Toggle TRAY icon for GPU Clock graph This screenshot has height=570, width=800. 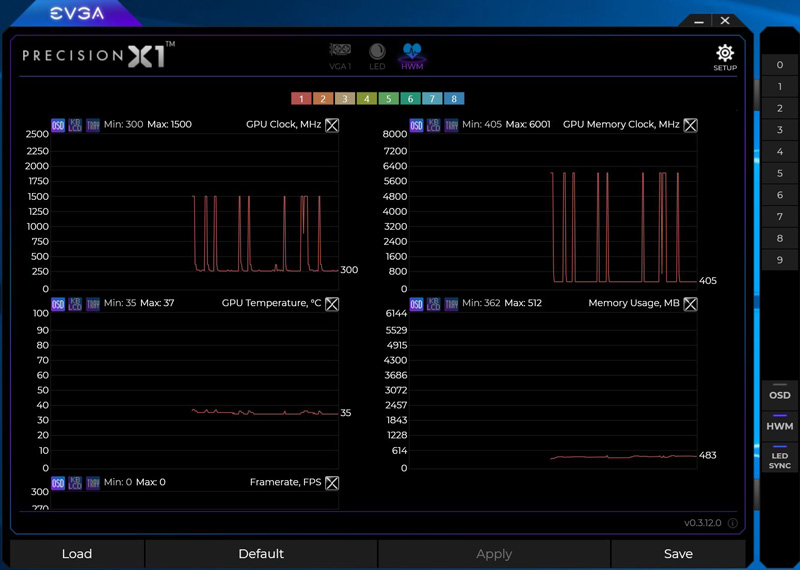point(92,125)
